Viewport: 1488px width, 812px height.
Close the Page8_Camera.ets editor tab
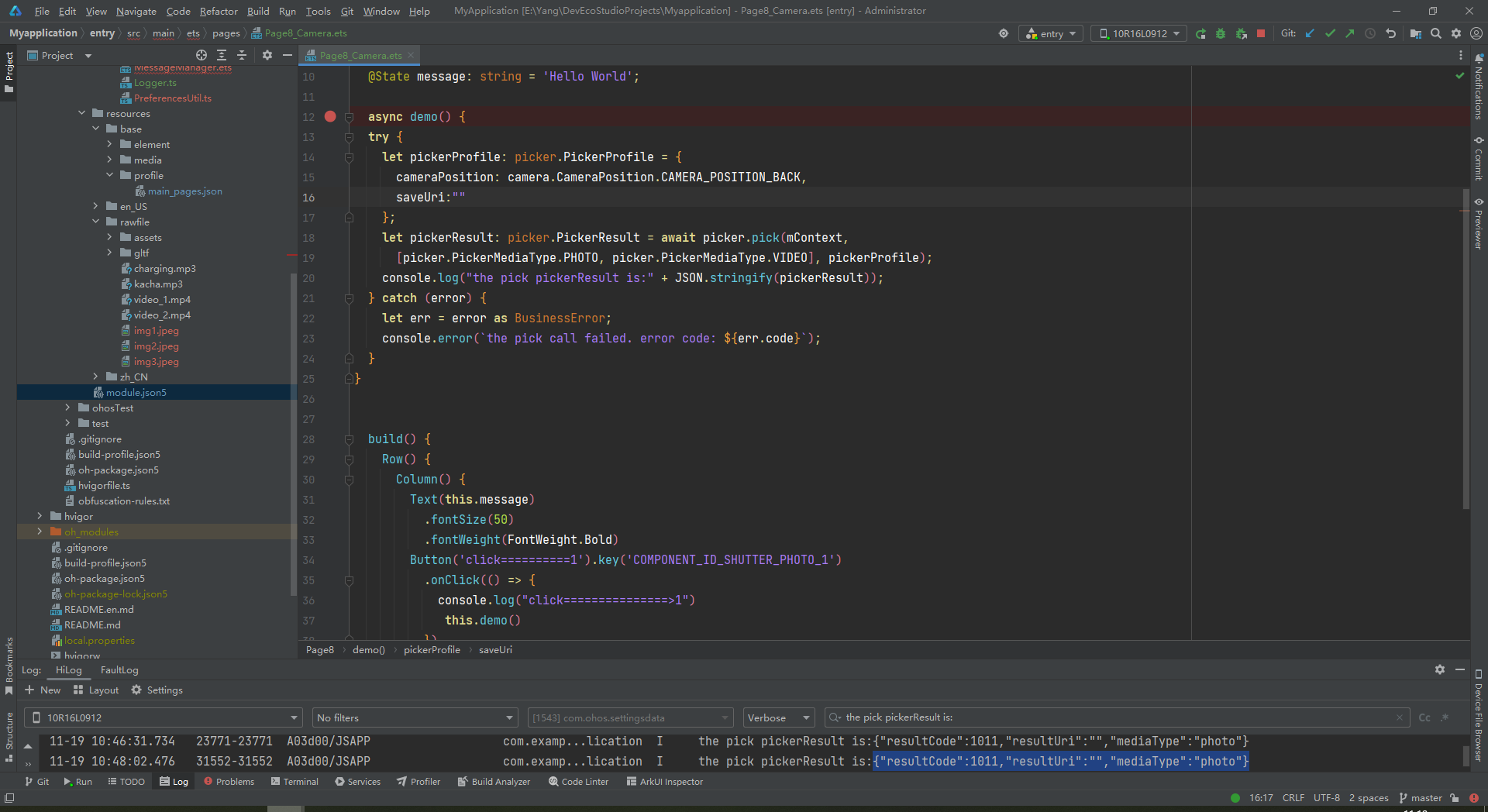click(411, 55)
